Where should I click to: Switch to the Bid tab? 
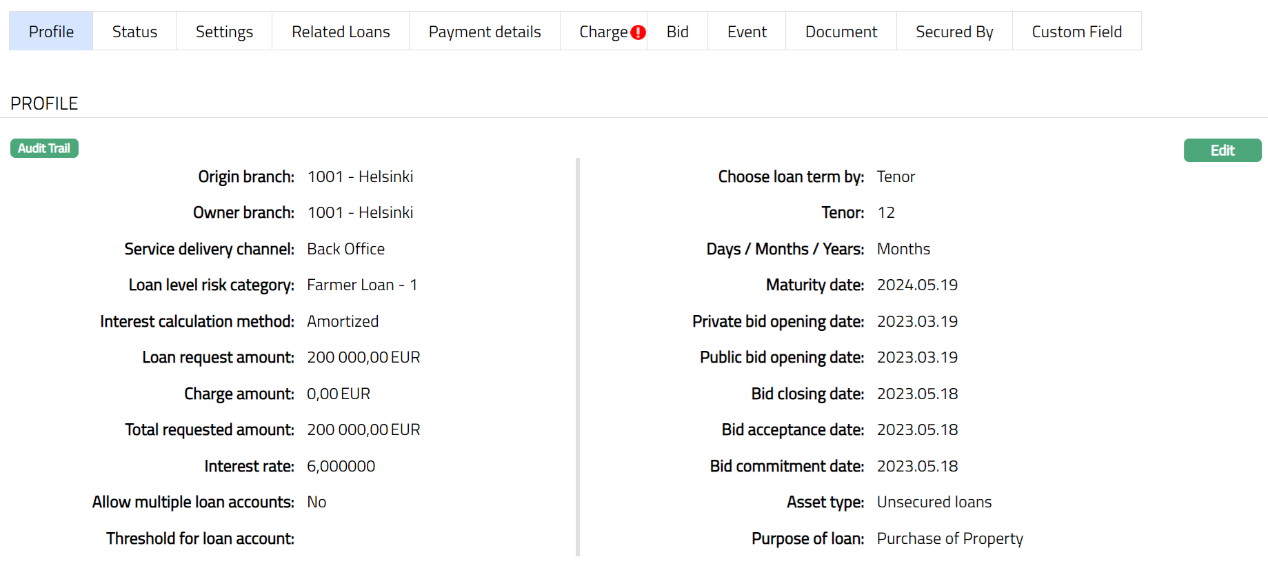678,32
